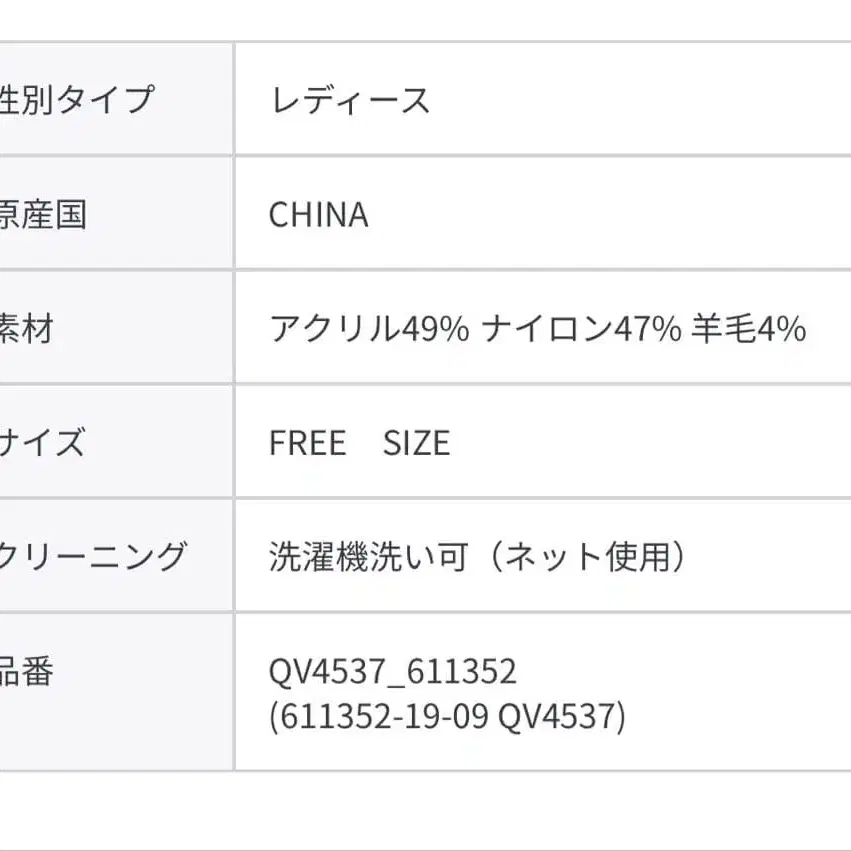Click the 素材 row label
This screenshot has width=851, height=851.
(x=26, y=328)
